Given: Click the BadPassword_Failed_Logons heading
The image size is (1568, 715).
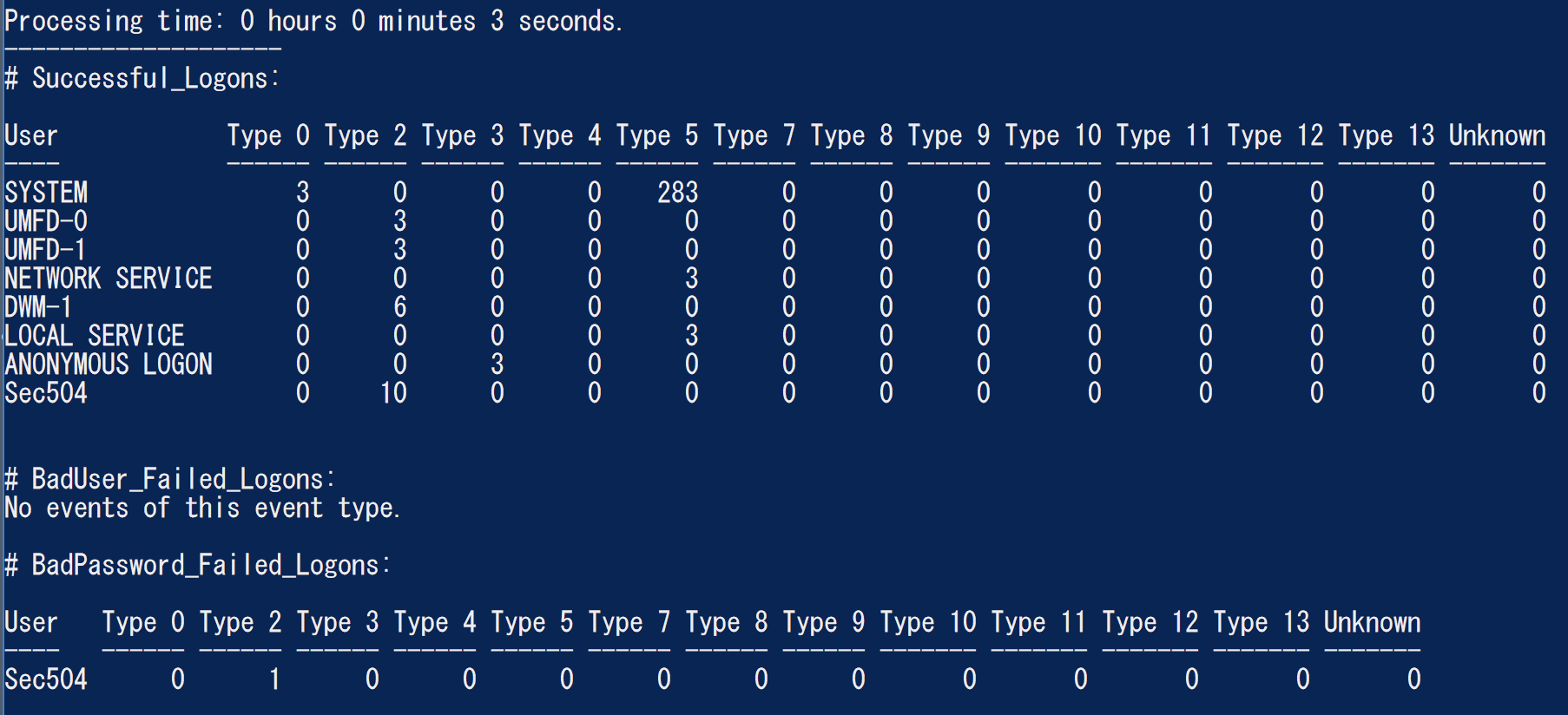Looking at the screenshot, I should (197, 564).
